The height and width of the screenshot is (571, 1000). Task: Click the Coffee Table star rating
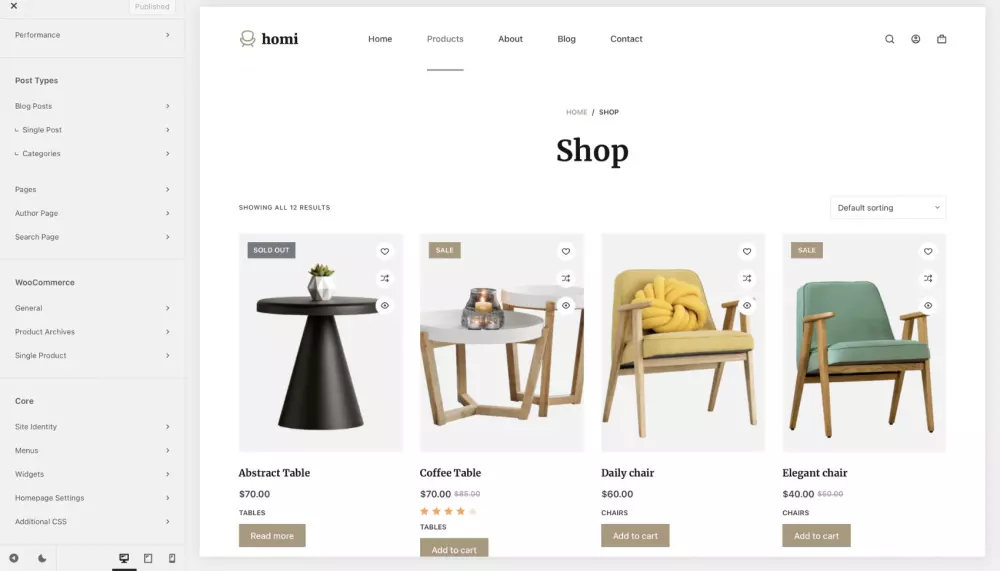click(x=448, y=511)
